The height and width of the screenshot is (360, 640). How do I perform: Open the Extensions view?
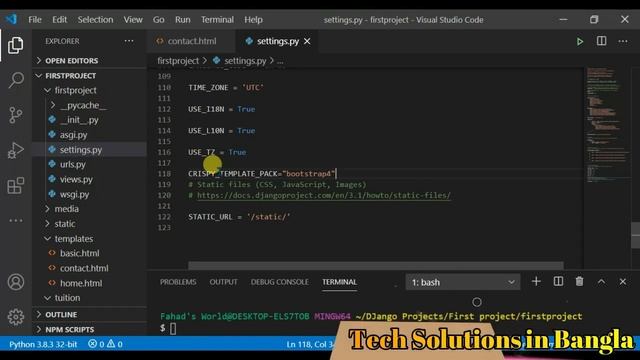click(x=16, y=186)
